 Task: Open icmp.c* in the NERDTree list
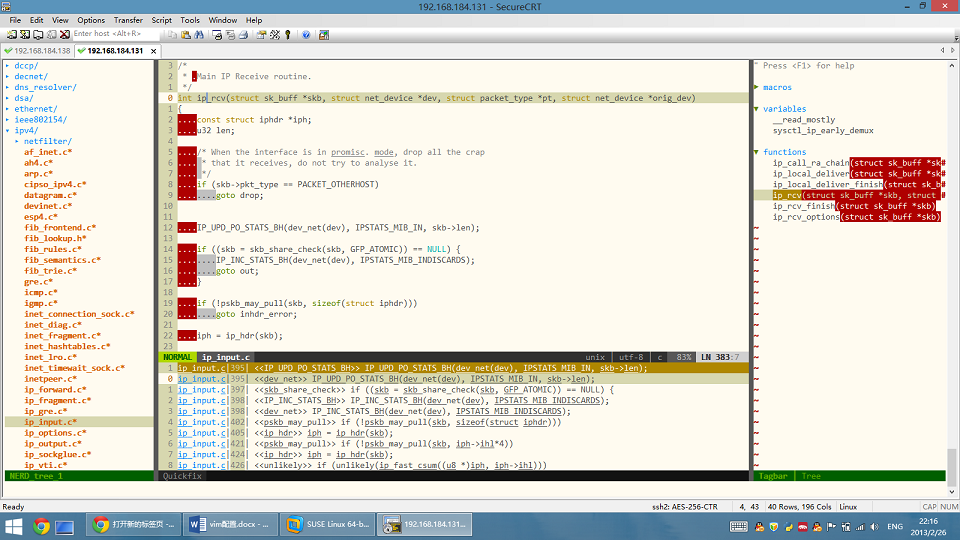40,293
